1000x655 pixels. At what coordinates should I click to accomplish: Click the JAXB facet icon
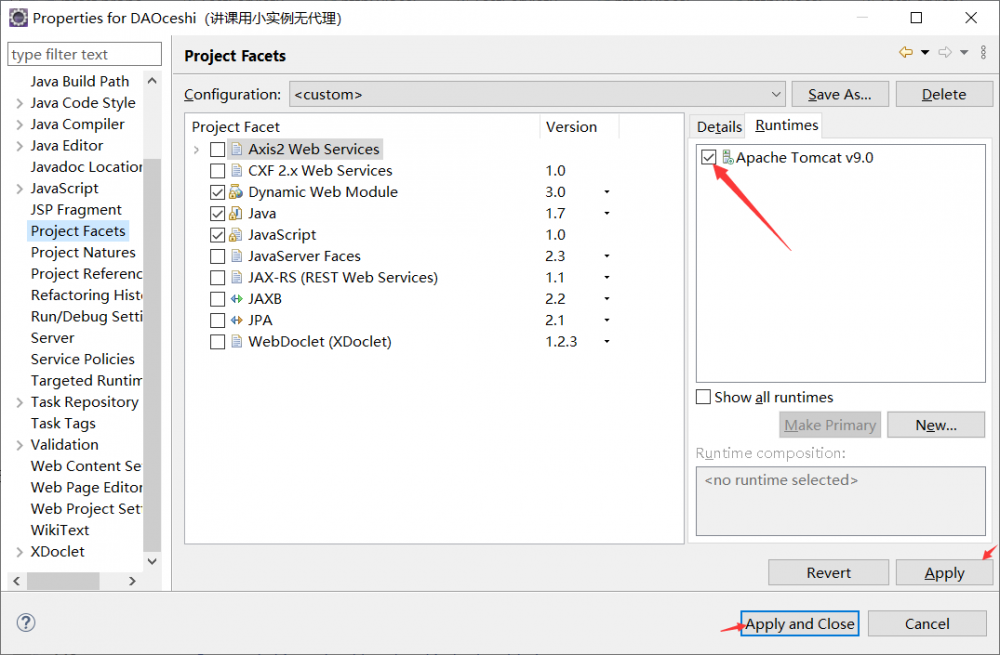(x=237, y=298)
